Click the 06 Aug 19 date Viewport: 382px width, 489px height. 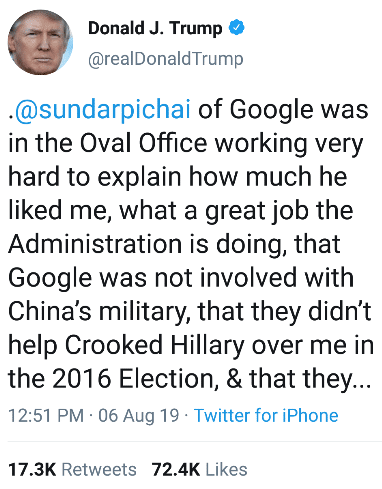139,415
